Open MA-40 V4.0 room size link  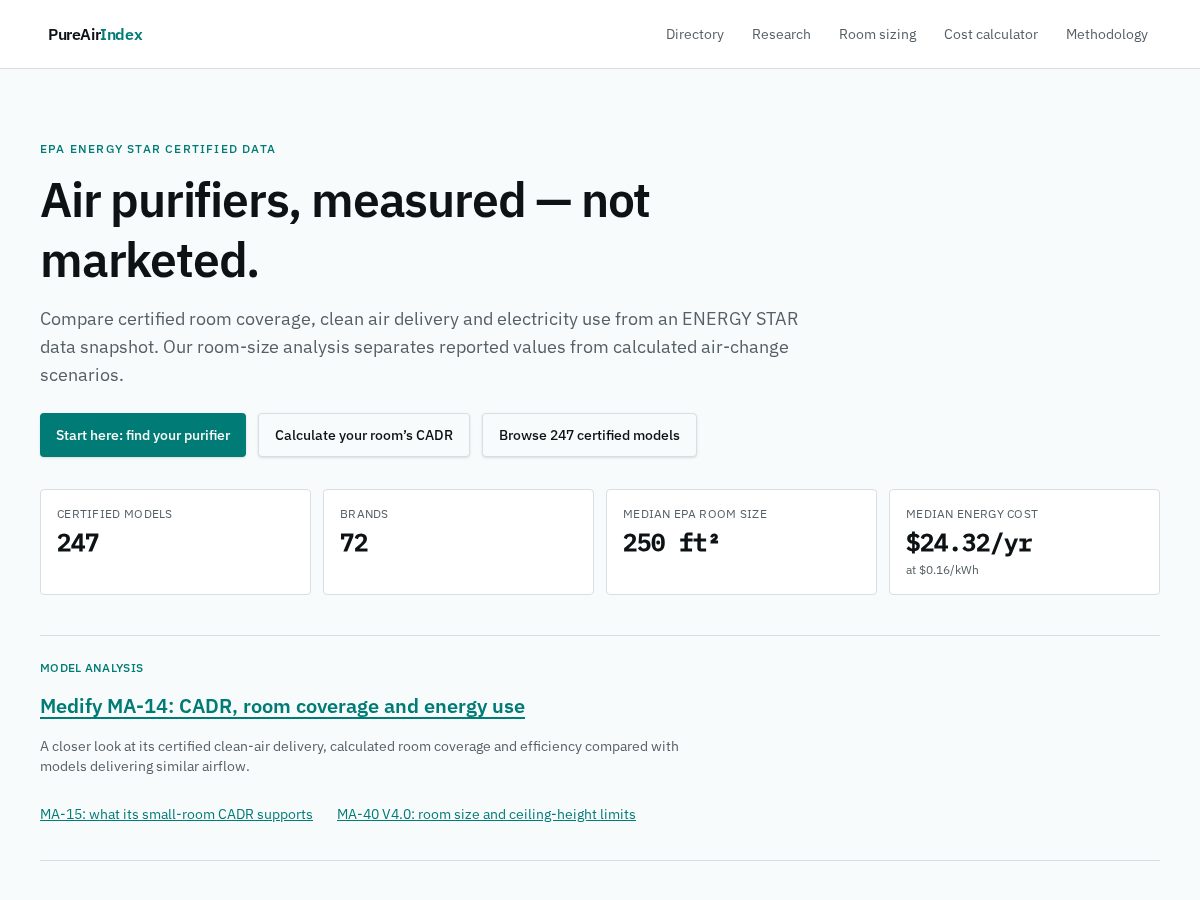coord(486,814)
